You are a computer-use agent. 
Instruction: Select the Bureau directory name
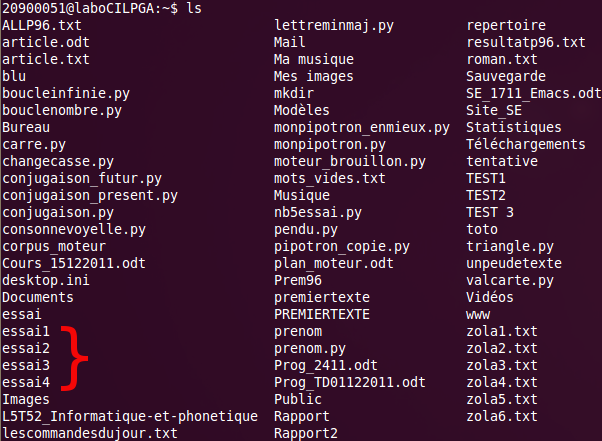coord(26,127)
